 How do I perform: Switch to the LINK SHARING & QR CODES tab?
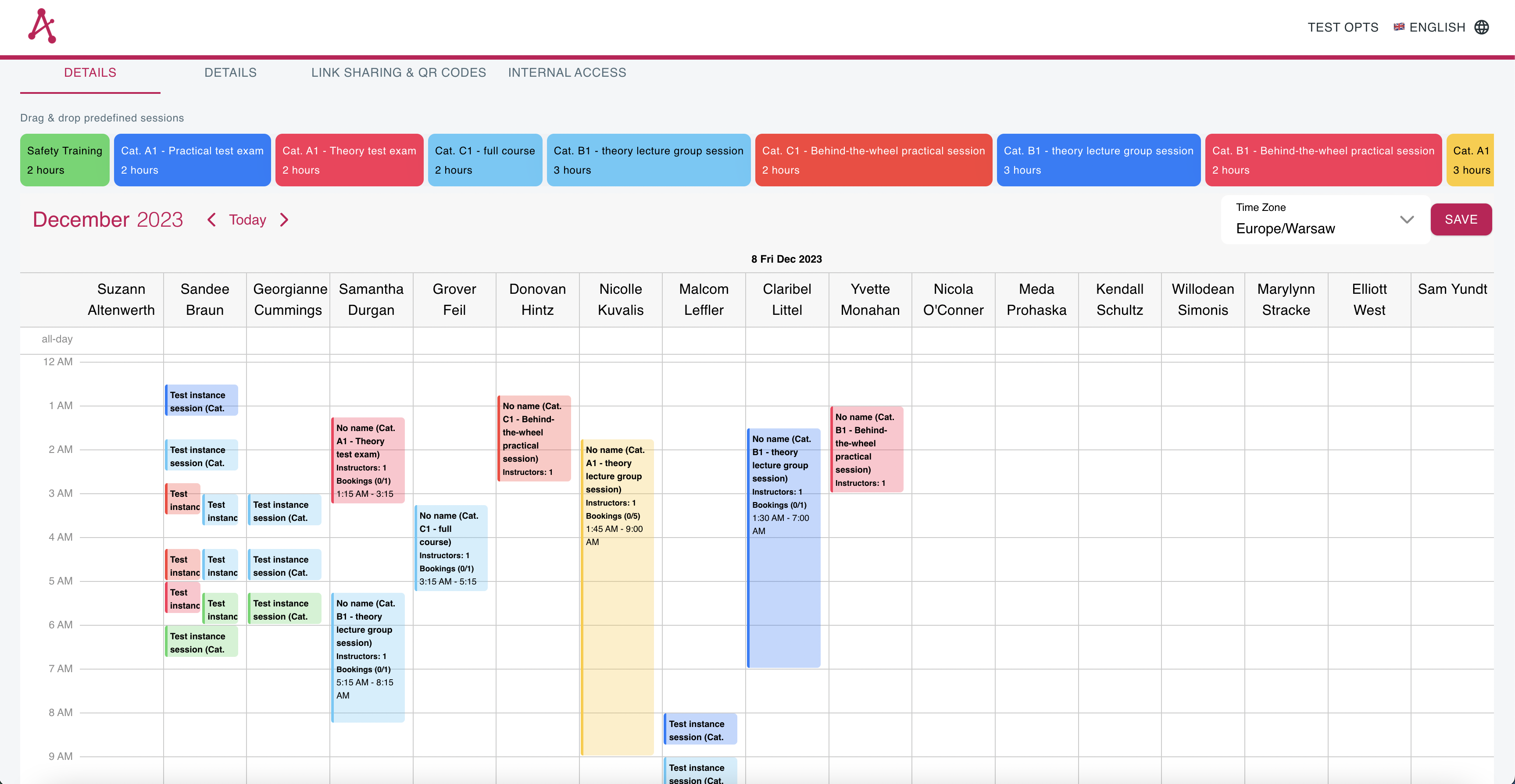click(397, 72)
